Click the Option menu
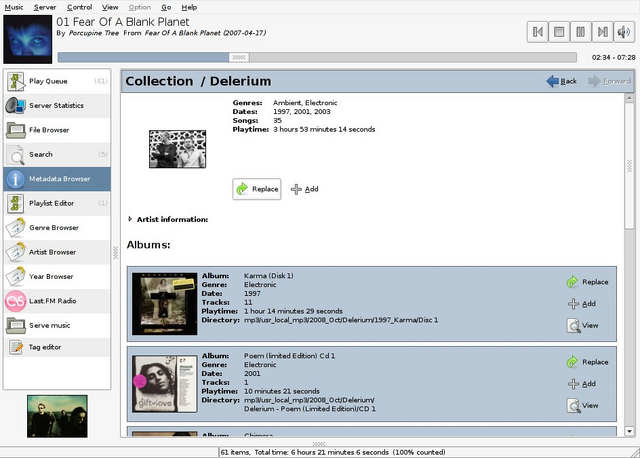640x458 pixels. coord(140,7)
